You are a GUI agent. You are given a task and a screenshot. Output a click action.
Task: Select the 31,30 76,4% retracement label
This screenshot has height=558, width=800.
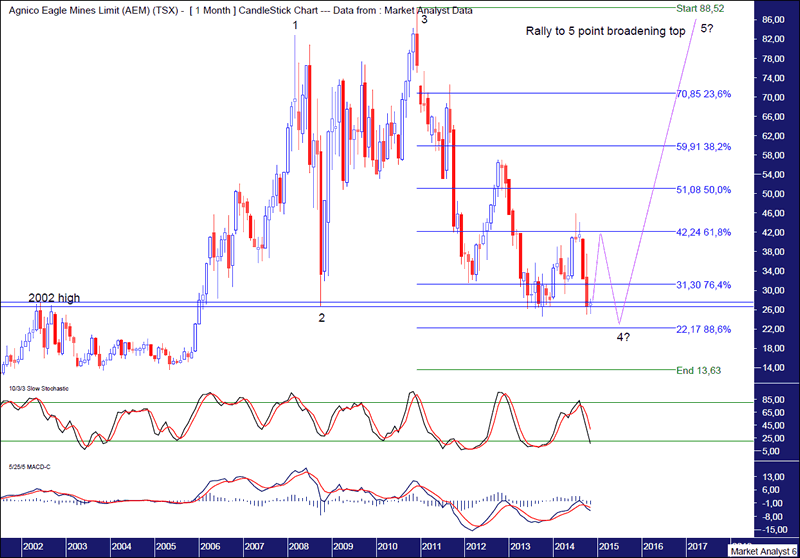703,285
